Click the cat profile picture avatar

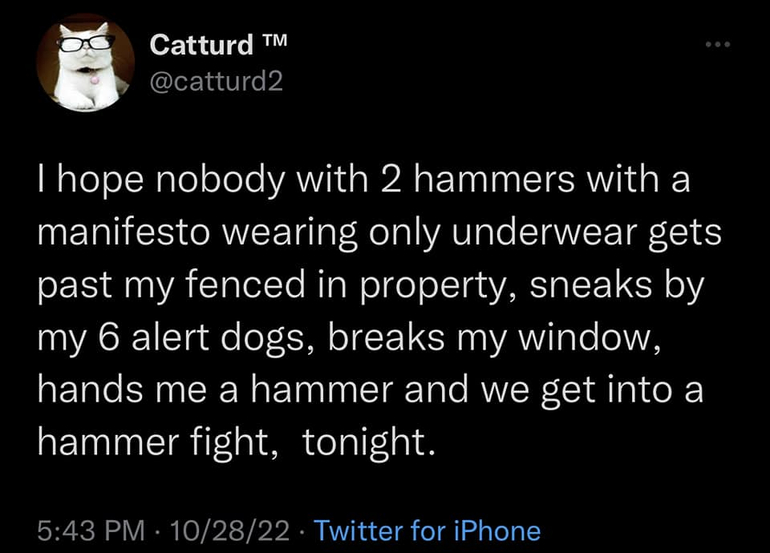[x=84, y=64]
